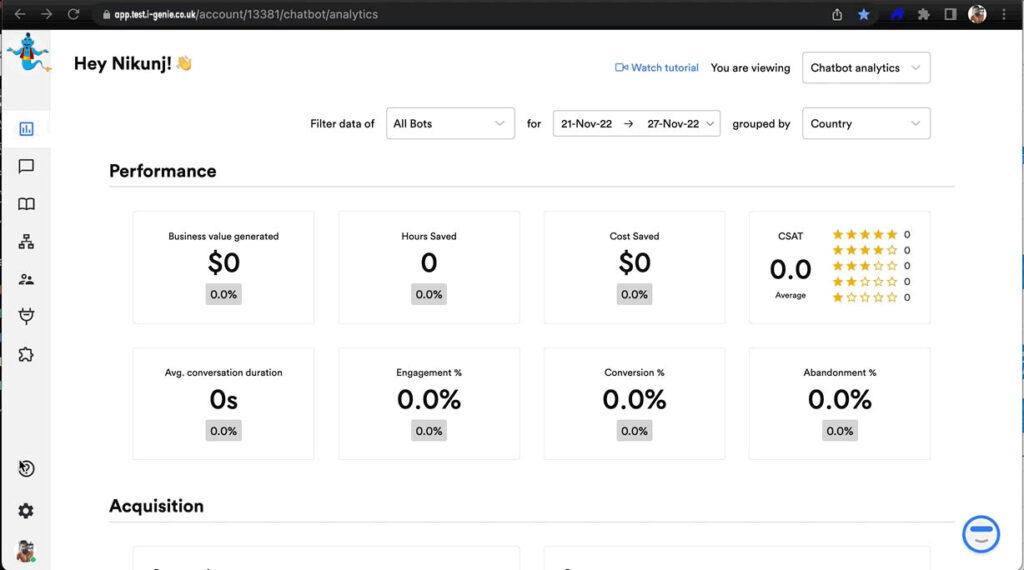Expand the All Bots filter dropdown
1024x570 pixels.
[x=450, y=124]
